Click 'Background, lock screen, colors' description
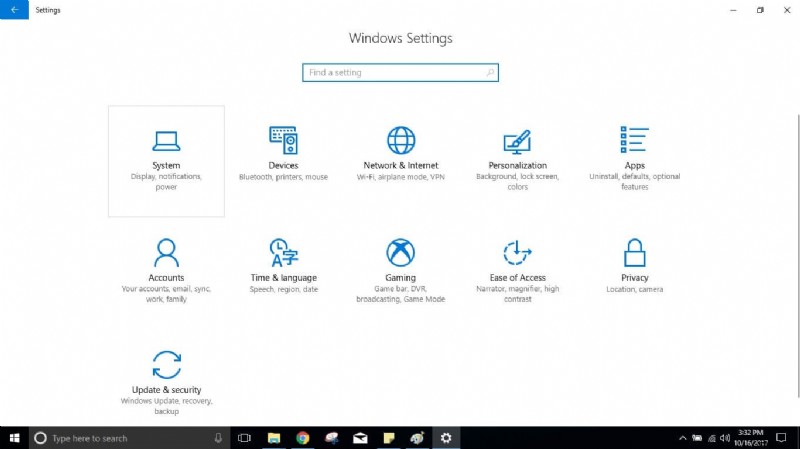Image resolution: width=800 pixels, height=449 pixels. click(x=517, y=182)
